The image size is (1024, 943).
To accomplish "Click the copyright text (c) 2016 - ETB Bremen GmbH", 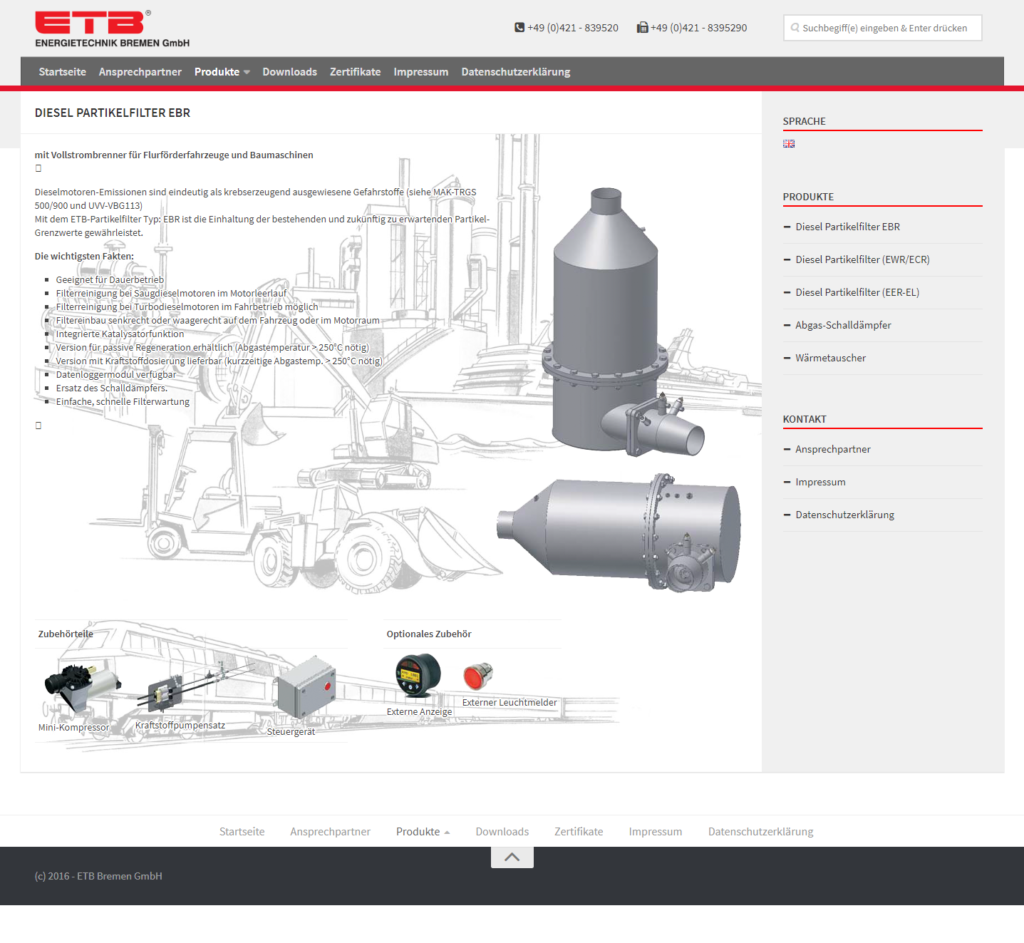I will [98, 876].
